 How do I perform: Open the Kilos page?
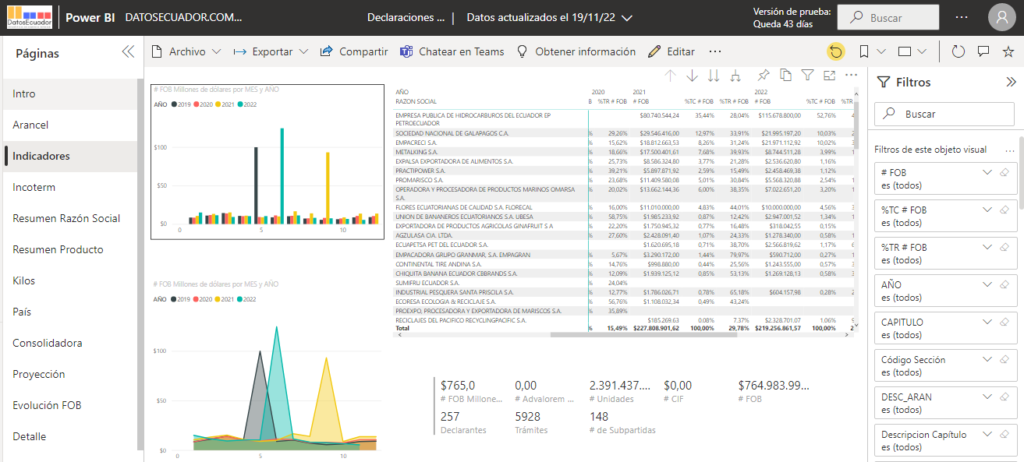tap(69, 281)
